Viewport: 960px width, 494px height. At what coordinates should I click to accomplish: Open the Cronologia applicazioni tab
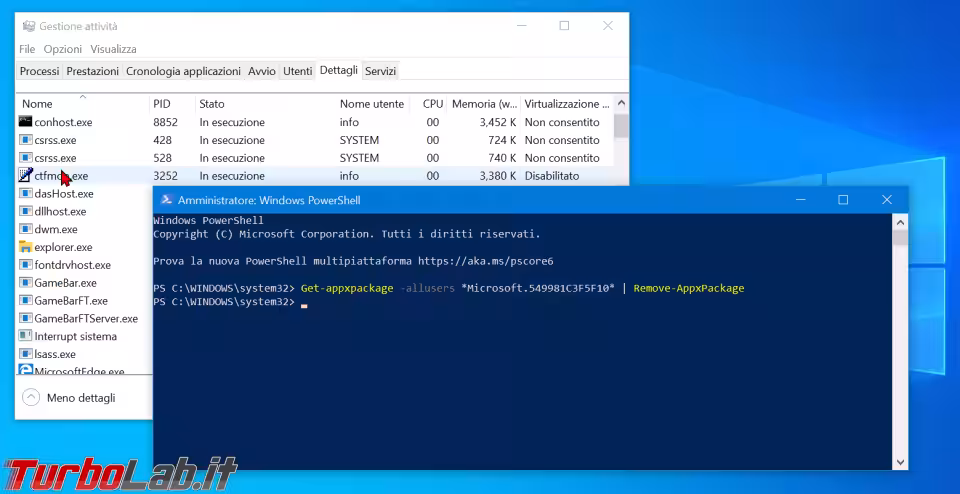pyautogui.click(x=183, y=71)
